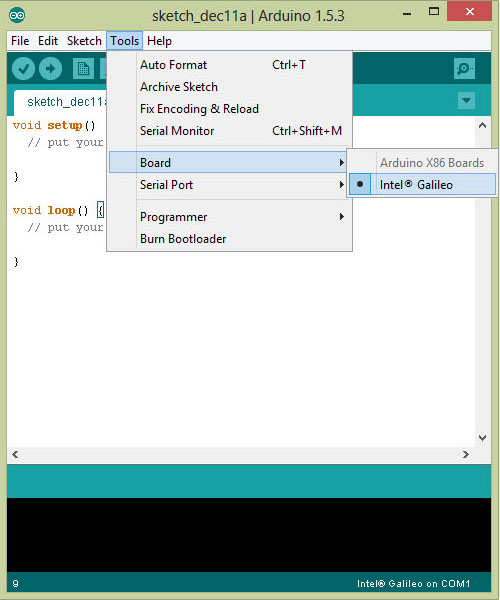The height and width of the screenshot is (600, 500).
Task: Switch to the sketch_dec11a editor tab
Action: coord(61,103)
